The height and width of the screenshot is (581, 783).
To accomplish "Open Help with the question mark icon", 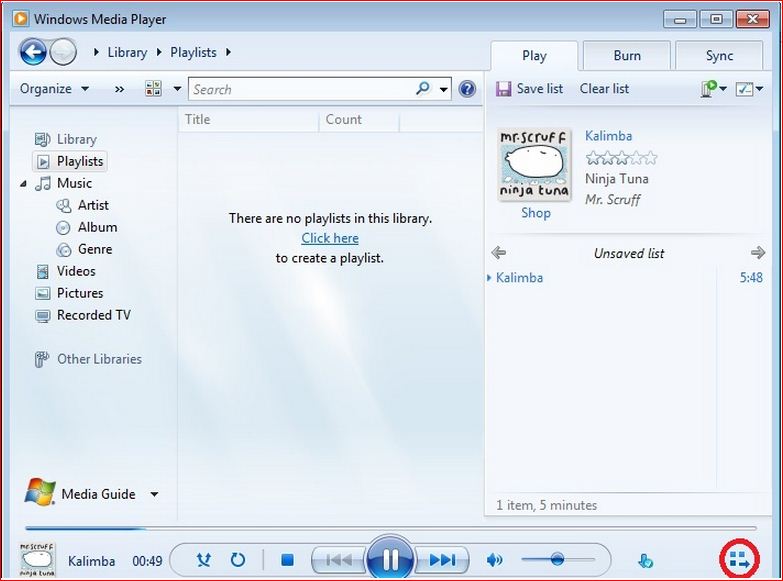I will click(467, 89).
